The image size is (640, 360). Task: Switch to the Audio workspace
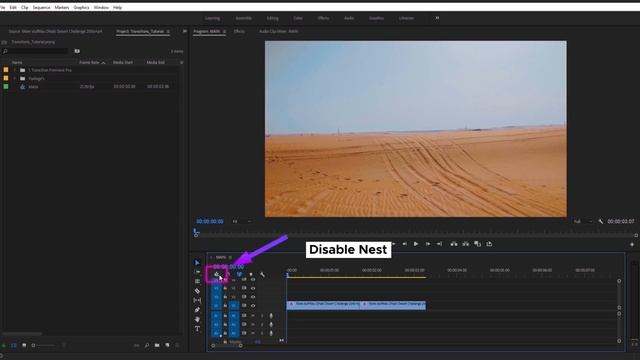(x=349, y=18)
